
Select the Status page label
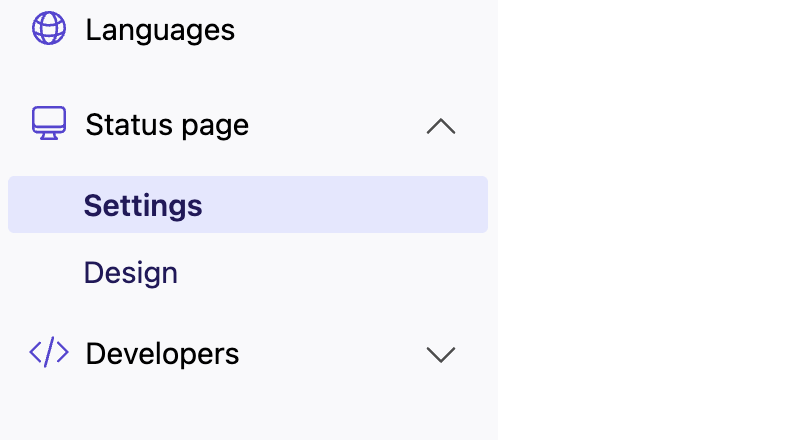[x=167, y=125]
